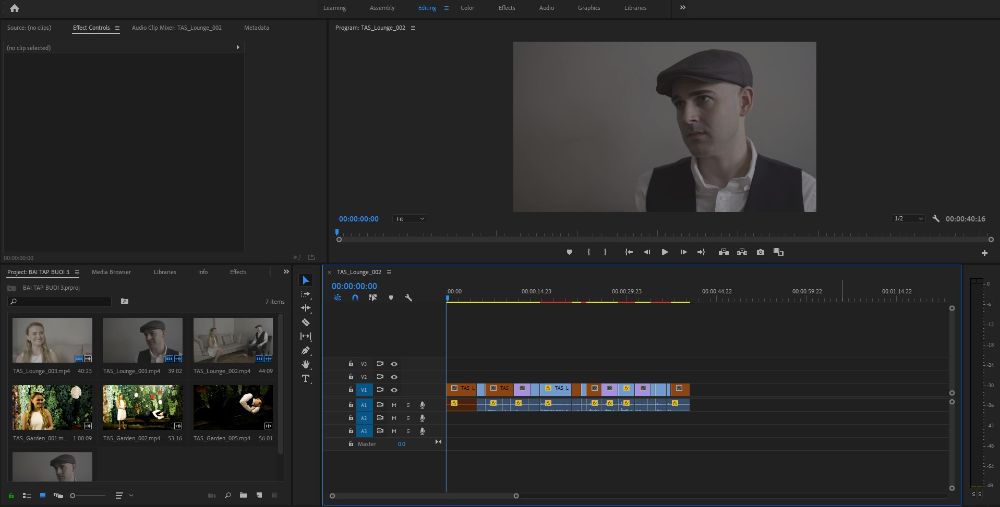Open the Program monitor panel menu
Viewport: 1000px width, 507px height.
(413, 28)
